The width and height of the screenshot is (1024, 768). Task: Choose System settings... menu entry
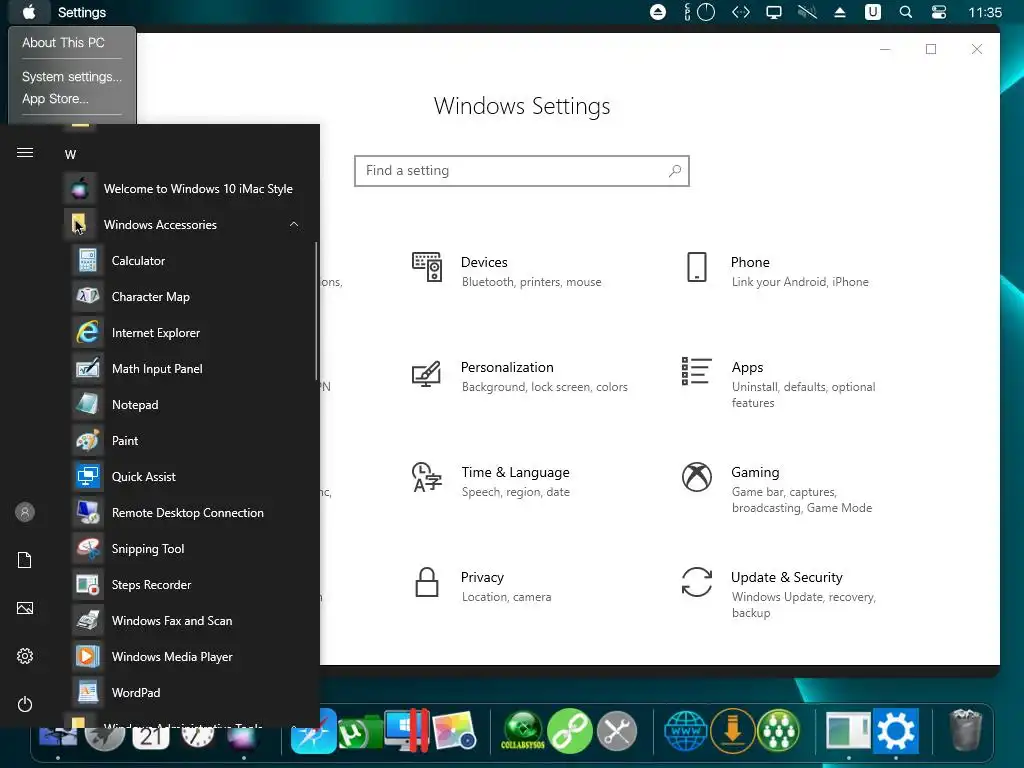[x=72, y=76]
